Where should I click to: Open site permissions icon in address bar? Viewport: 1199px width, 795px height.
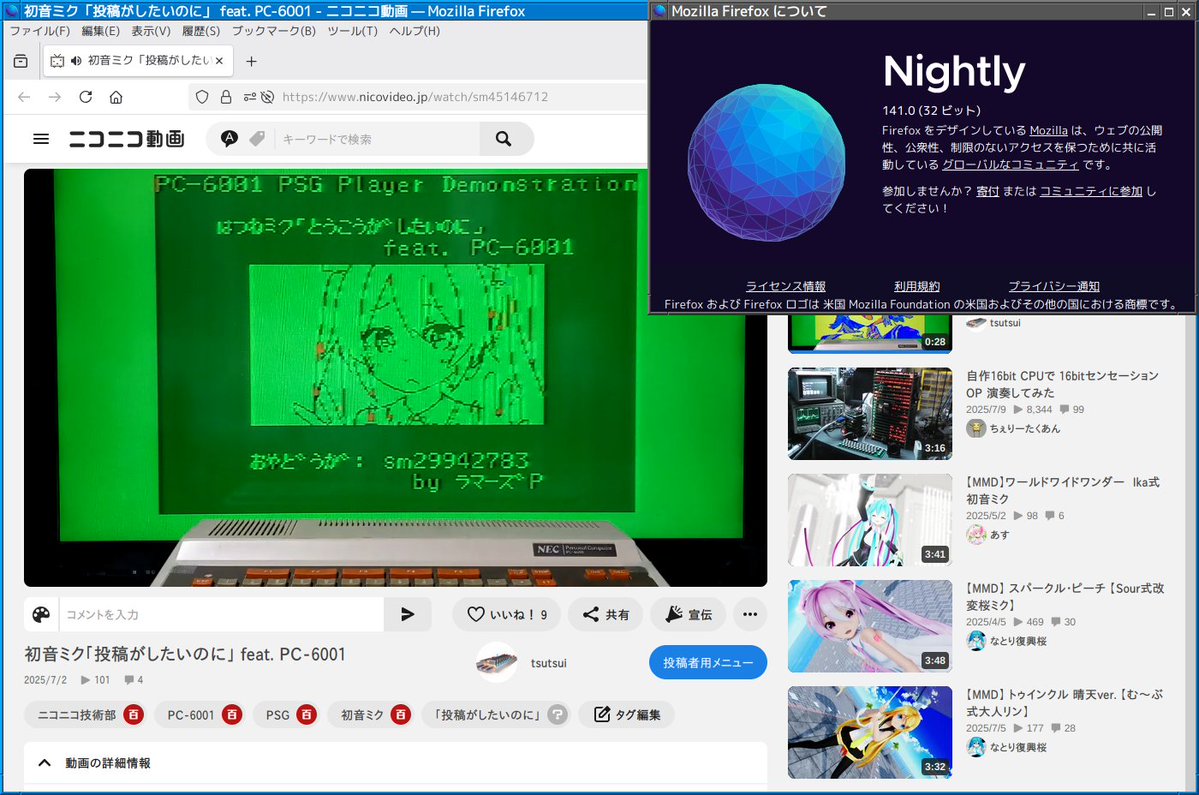[250, 97]
